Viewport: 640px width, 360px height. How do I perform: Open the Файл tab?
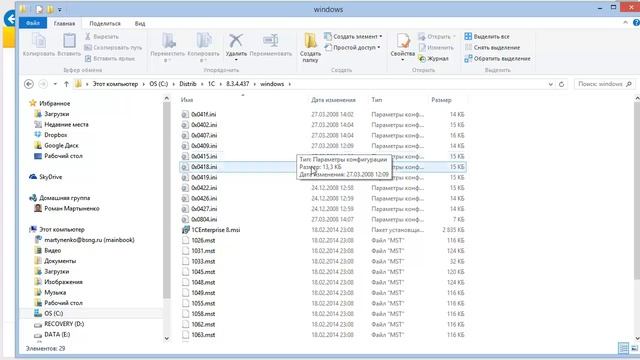pyautogui.click(x=33, y=23)
